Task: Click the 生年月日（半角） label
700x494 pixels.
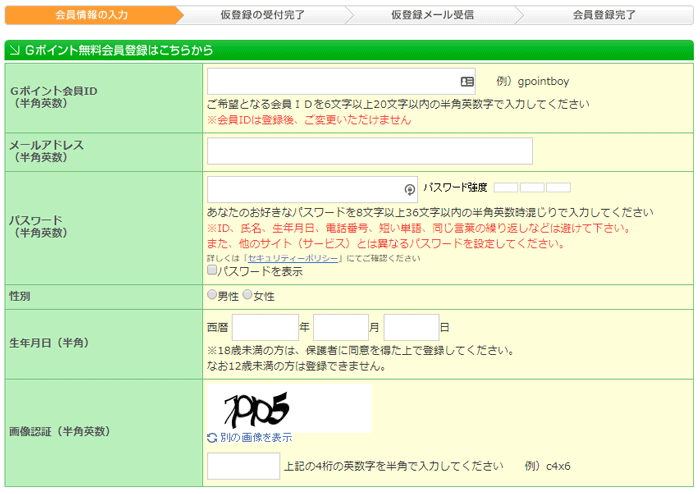Action: coord(49,343)
